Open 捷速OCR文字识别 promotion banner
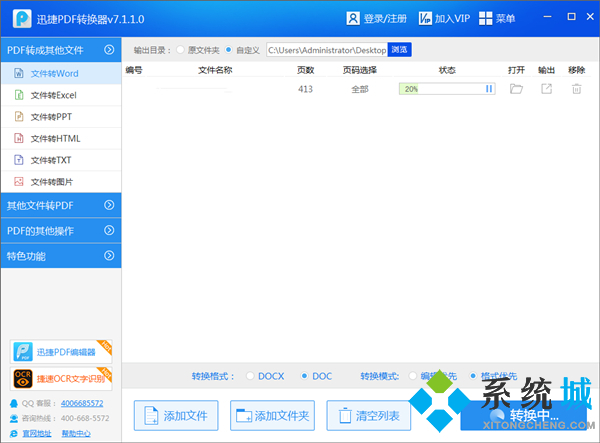600x443 pixels. (x=61, y=378)
